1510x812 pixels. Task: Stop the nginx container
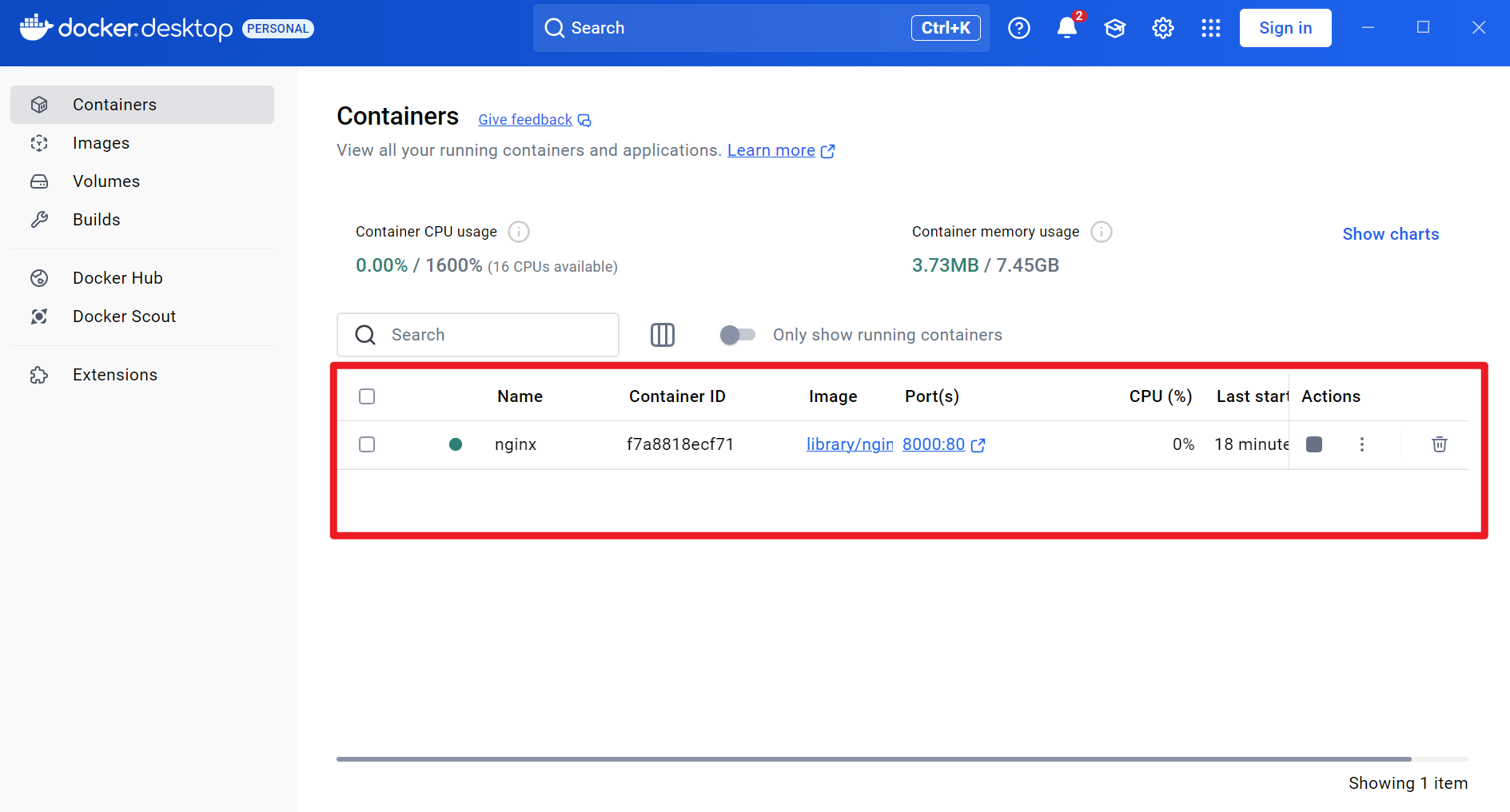(1313, 444)
